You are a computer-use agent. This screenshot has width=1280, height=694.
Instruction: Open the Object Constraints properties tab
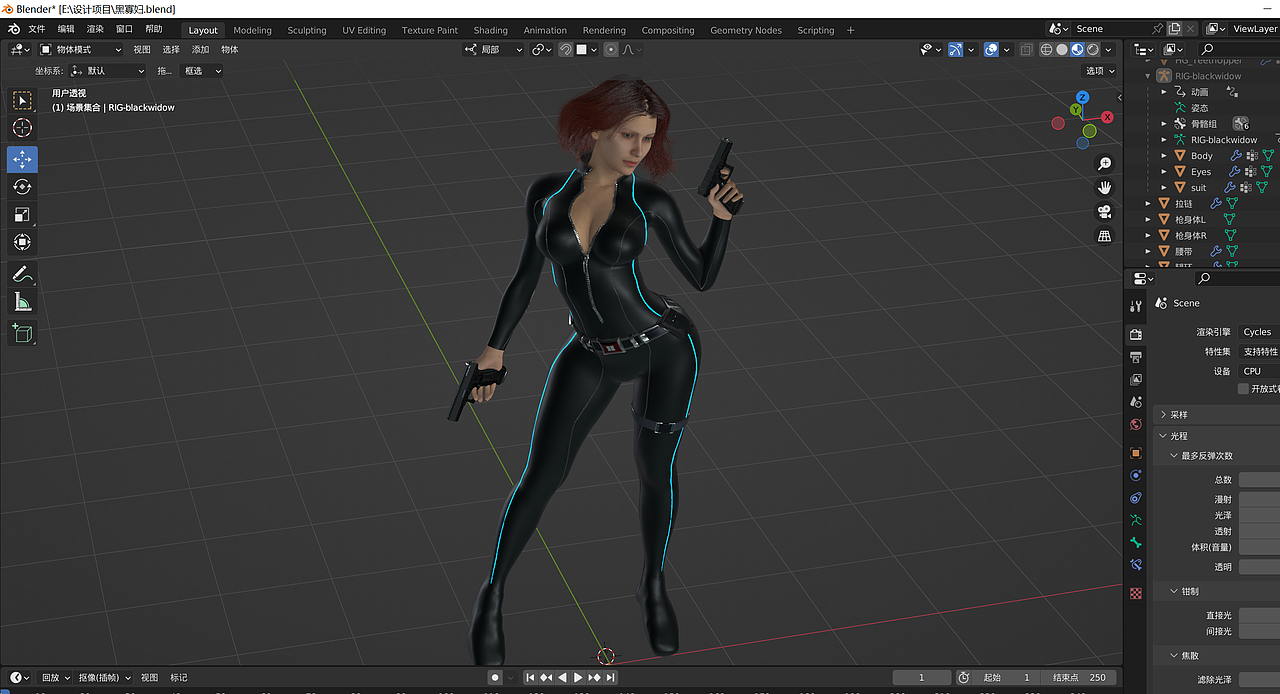tap(1135, 498)
